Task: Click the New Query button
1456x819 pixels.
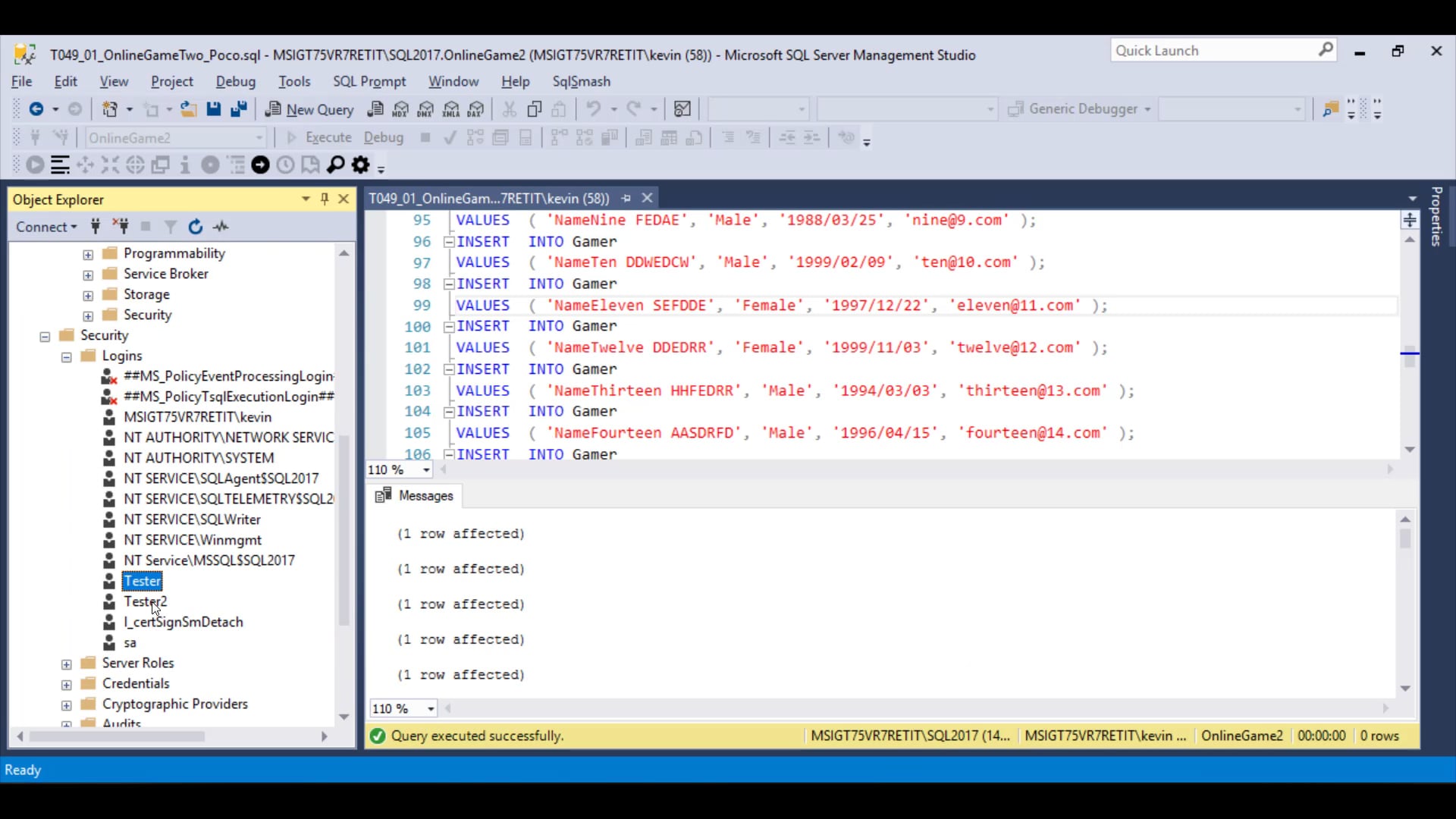Action: click(309, 109)
